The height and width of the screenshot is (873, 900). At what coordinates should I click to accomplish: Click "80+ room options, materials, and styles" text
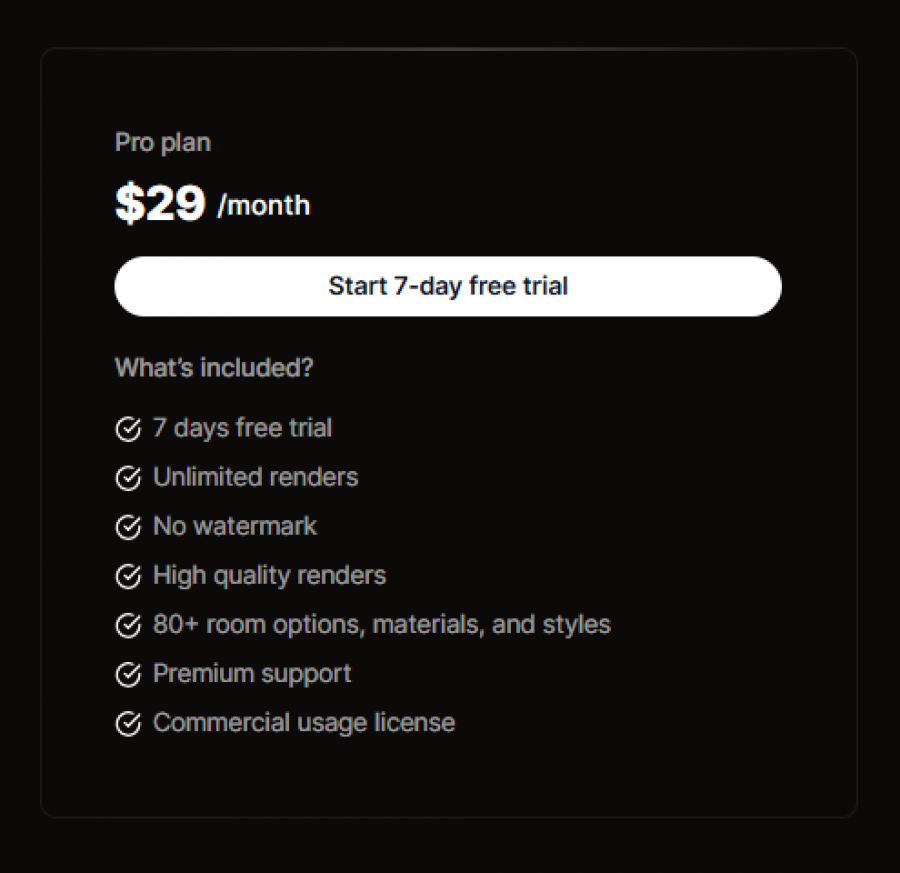[381, 624]
